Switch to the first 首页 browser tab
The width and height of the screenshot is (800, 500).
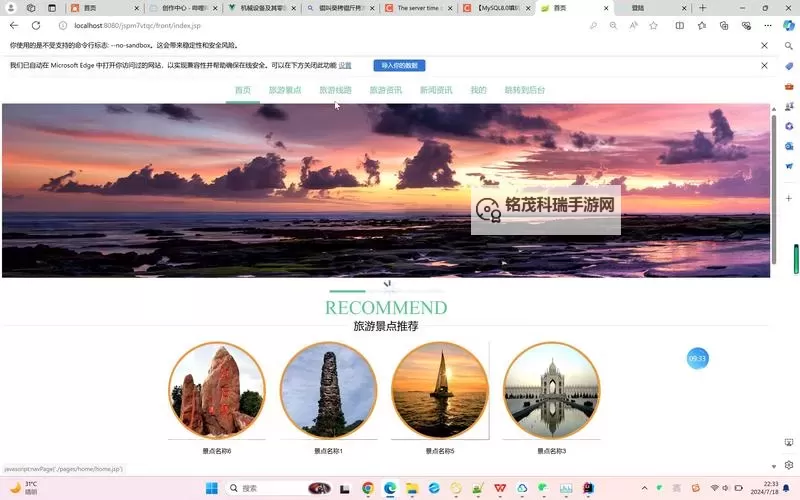(x=105, y=8)
